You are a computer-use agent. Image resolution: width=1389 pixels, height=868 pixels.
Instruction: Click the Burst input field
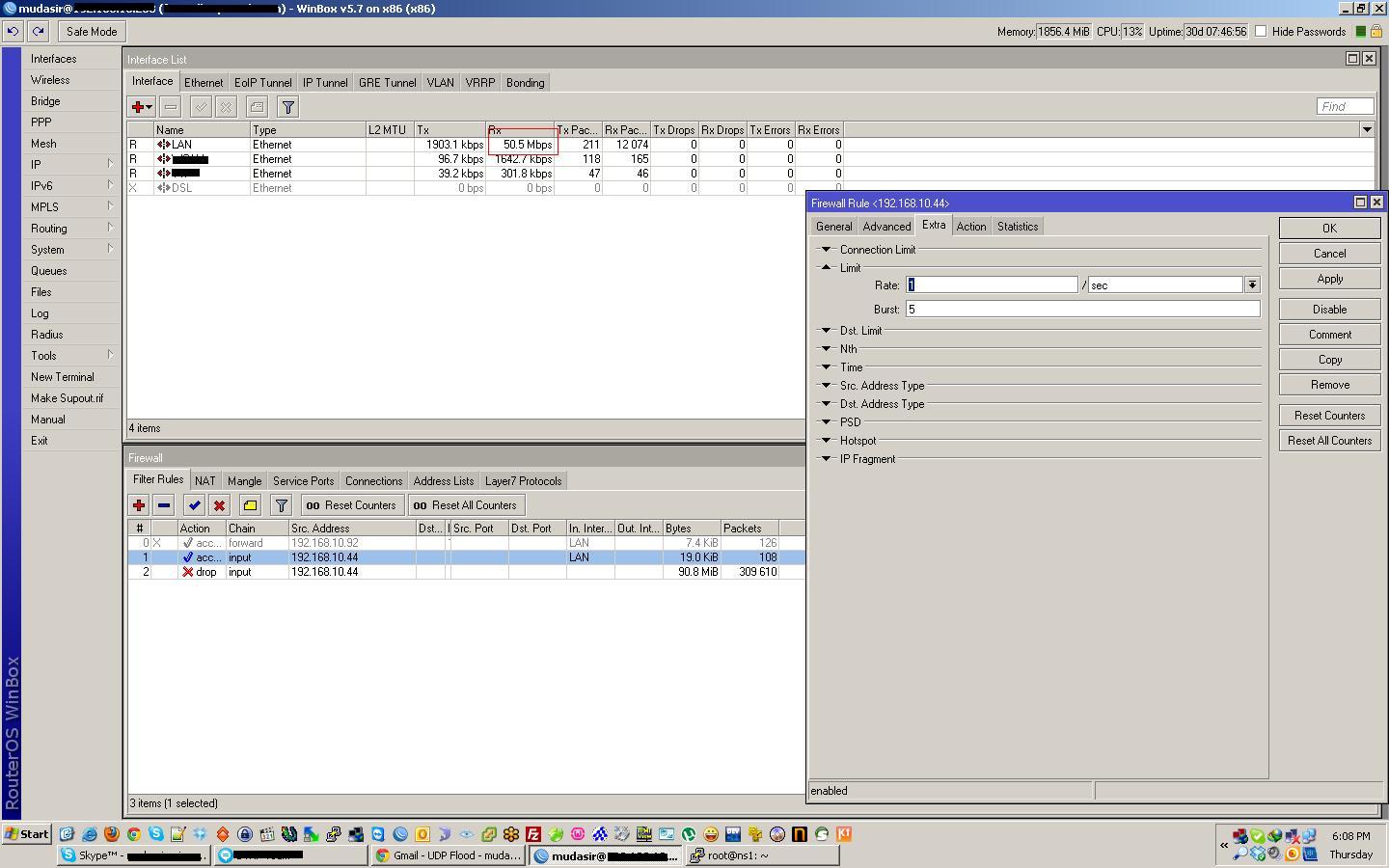click(1082, 310)
